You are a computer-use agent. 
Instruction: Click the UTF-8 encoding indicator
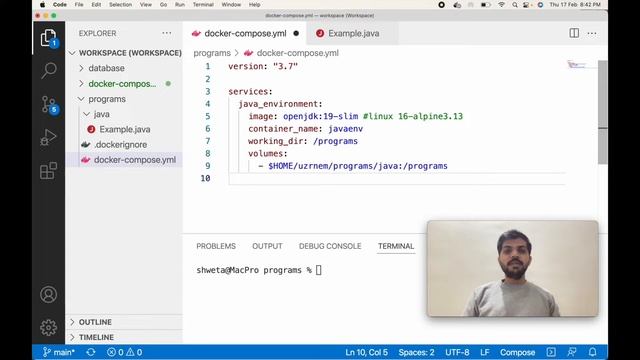pos(457,352)
